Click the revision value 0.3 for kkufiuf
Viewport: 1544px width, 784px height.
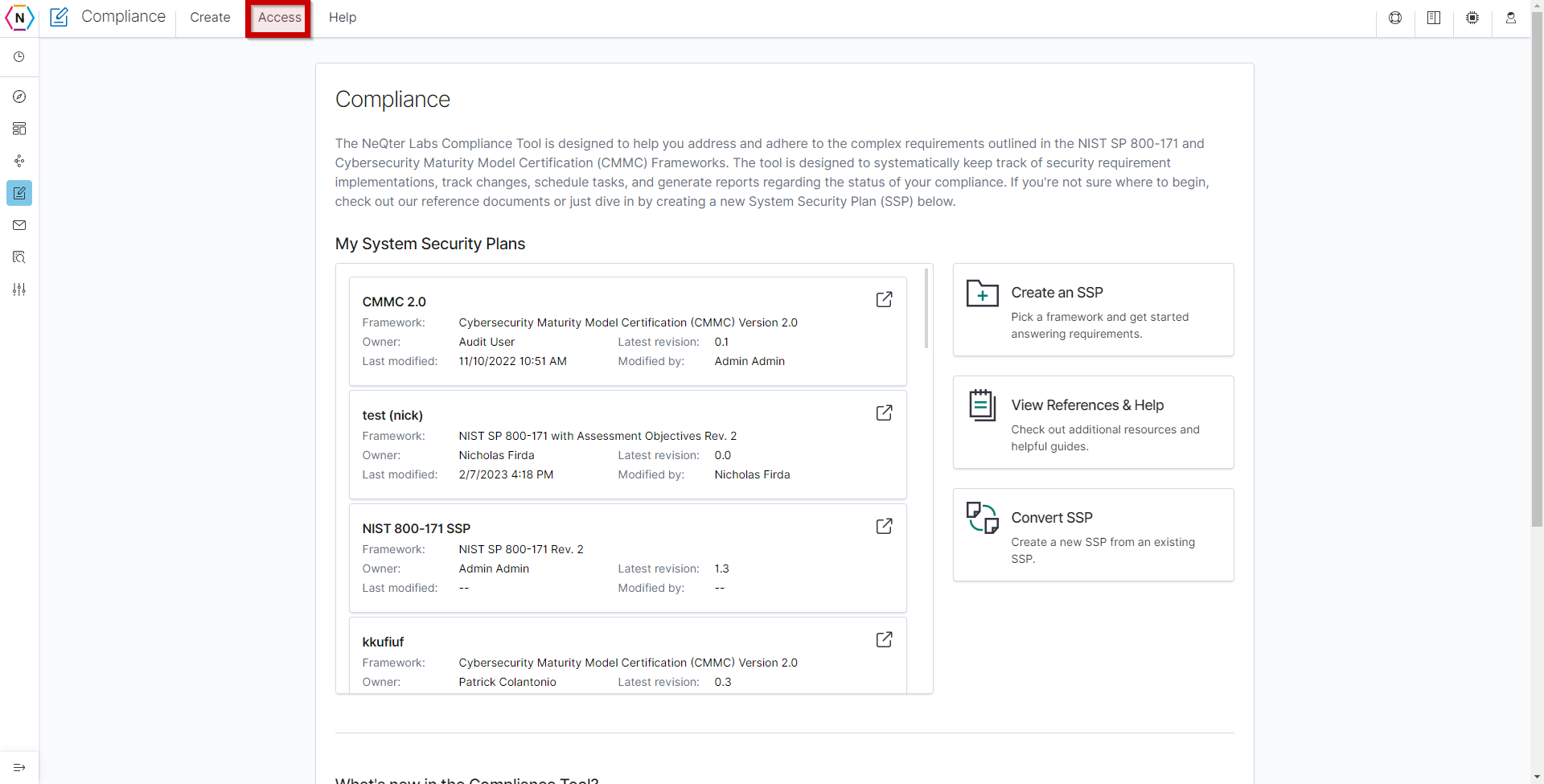[723, 682]
